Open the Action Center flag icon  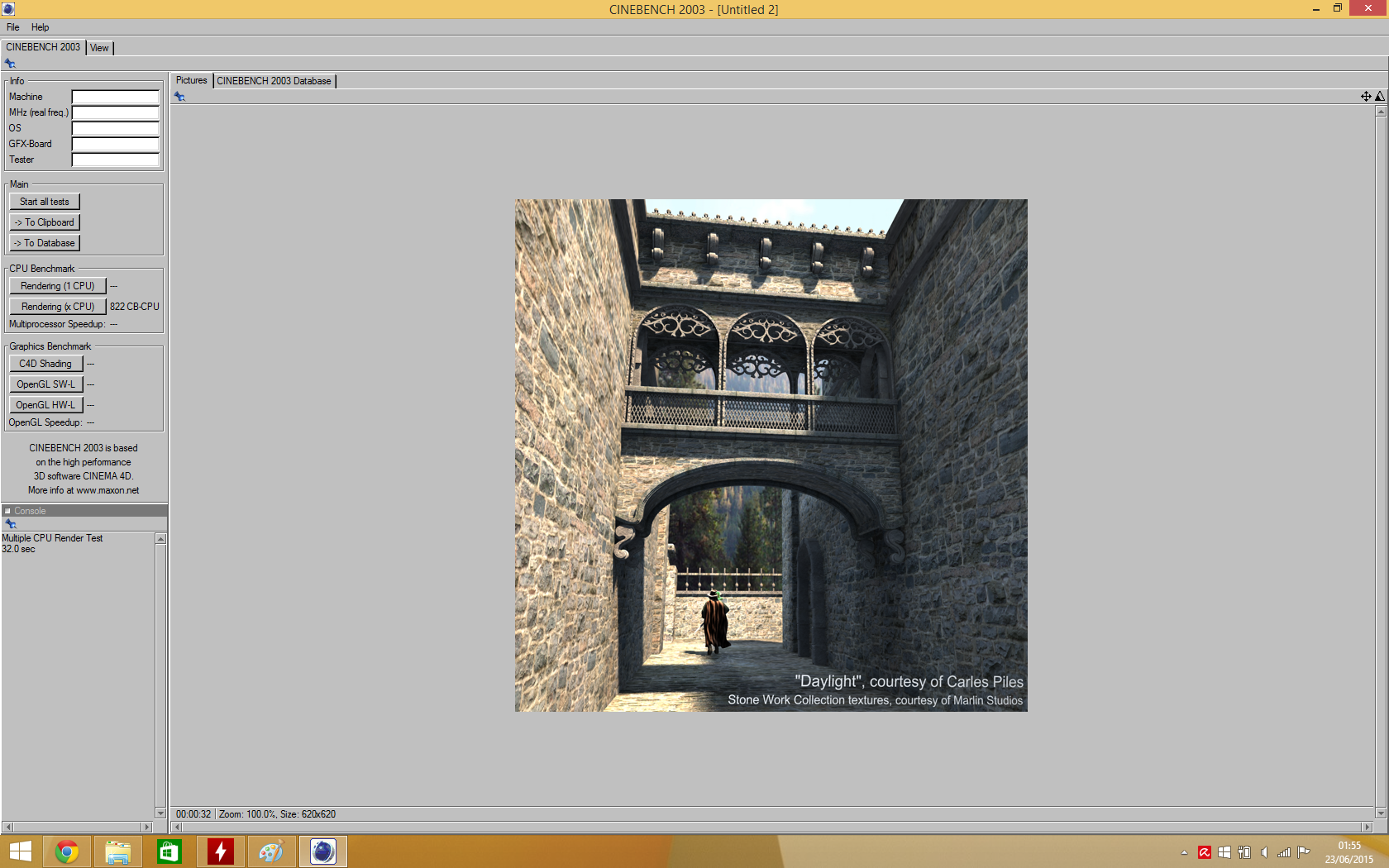click(x=1304, y=852)
